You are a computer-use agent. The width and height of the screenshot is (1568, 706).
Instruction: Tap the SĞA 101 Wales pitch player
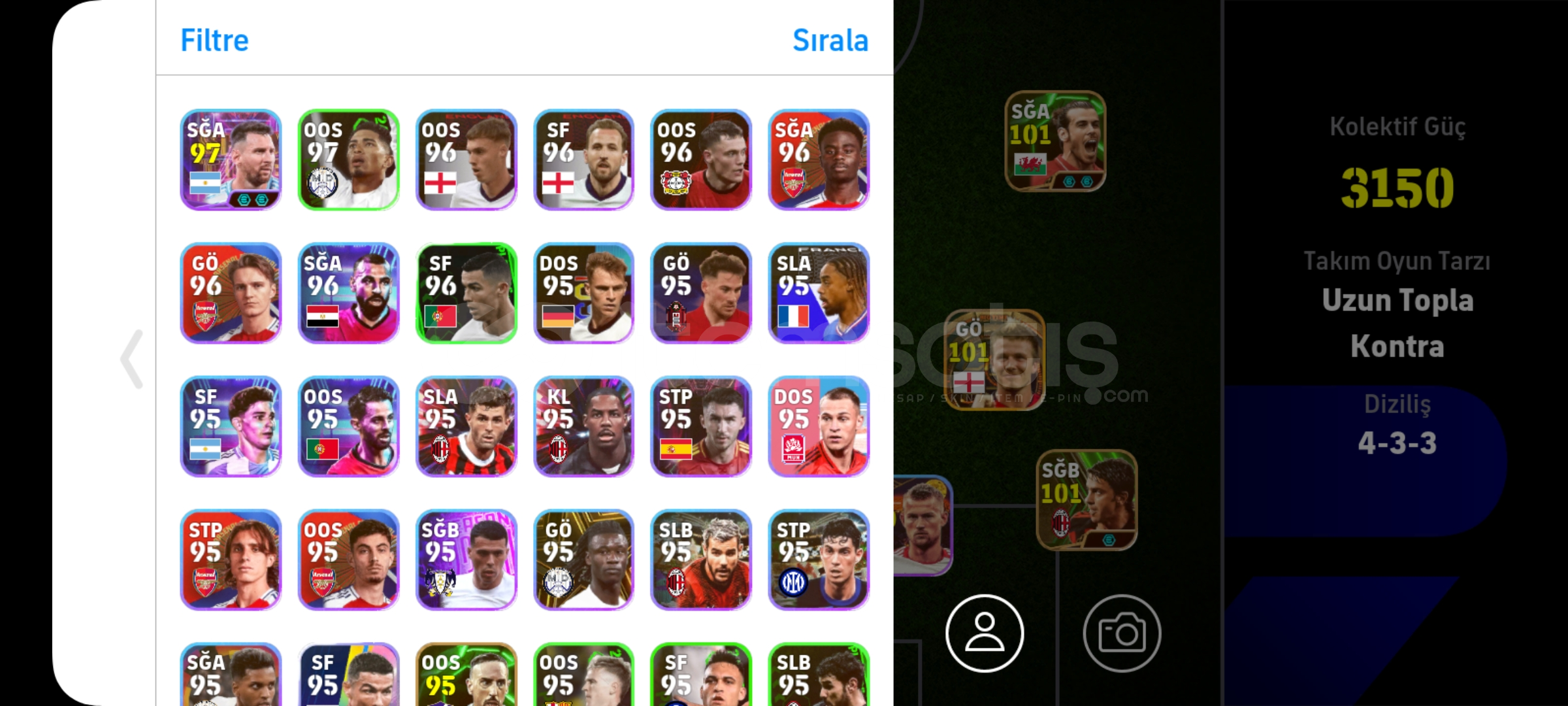1055,141
